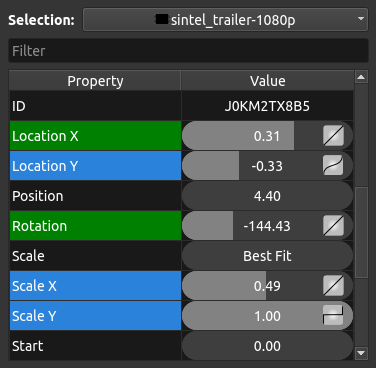The height and width of the screenshot is (368, 376).
Task: Open the Selection dropdown for sintel_trailer-1080p
Action: click(225, 20)
